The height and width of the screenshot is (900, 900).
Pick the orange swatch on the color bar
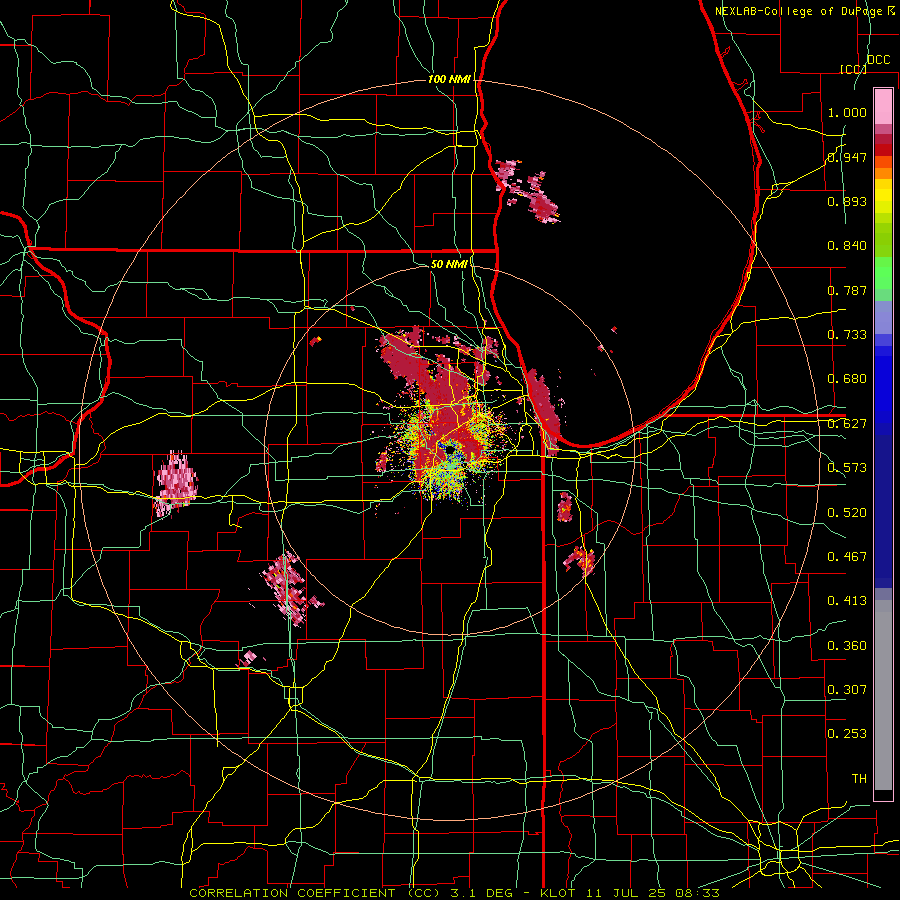(883, 173)
